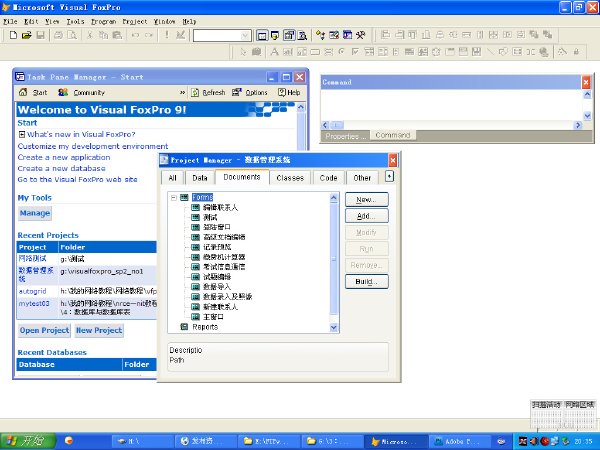The height and width of the screenshot is (450, 600).
Task: Click the Command window's Properties tab
Action: coord(345,136)
